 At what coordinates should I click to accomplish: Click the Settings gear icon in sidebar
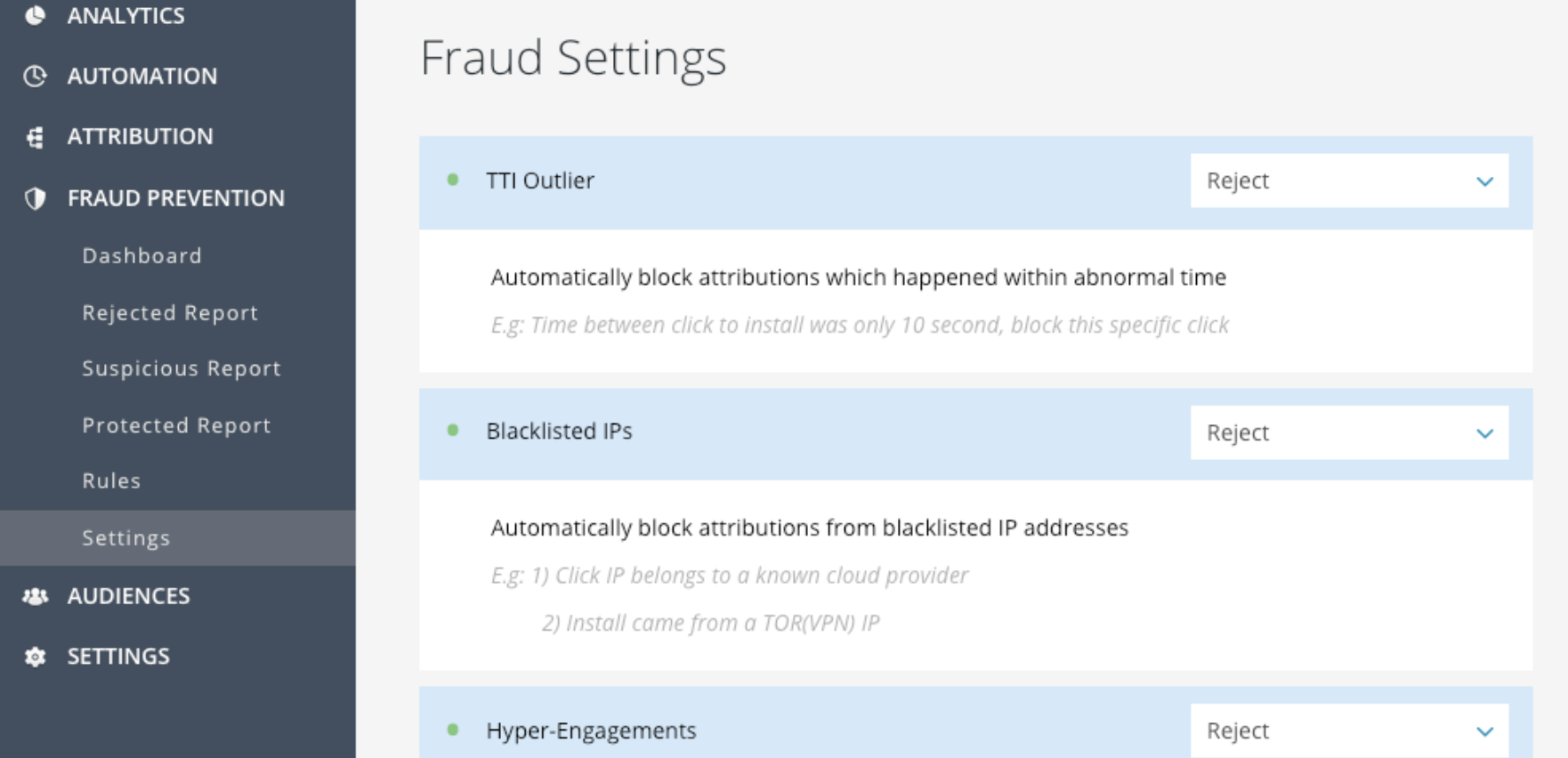pos(35,657)
